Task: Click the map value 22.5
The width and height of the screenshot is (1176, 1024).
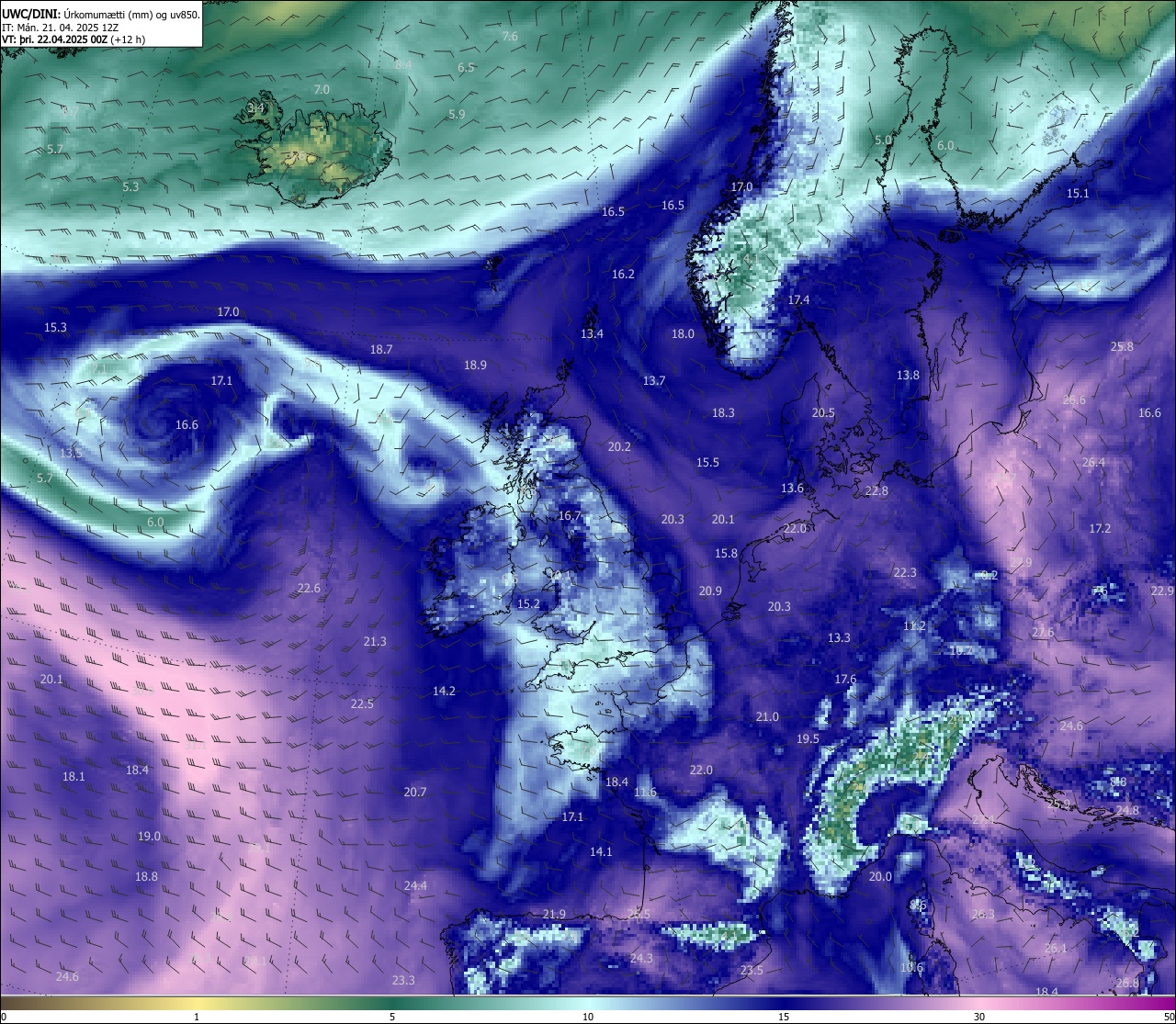Action: tap(362, 703)
